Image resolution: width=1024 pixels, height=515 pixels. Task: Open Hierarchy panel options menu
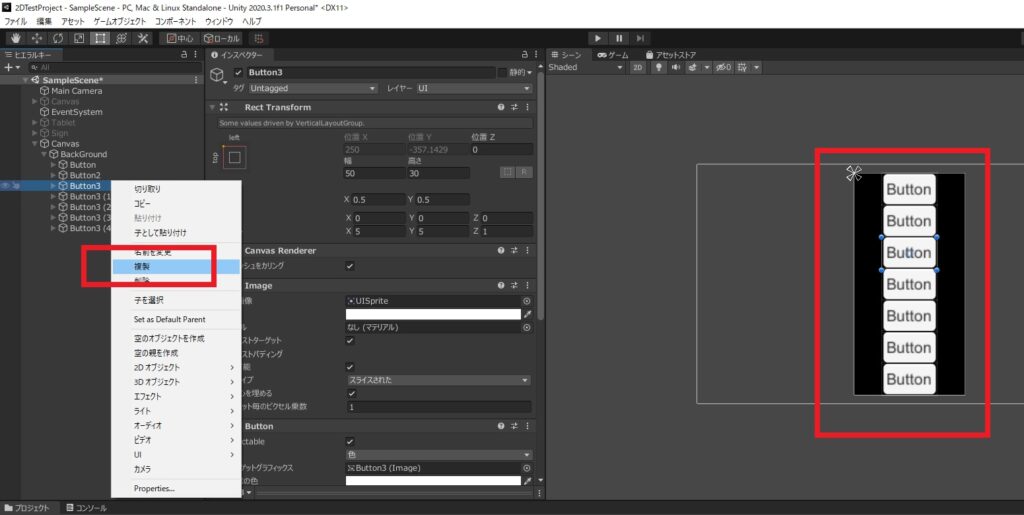[196, 55]
